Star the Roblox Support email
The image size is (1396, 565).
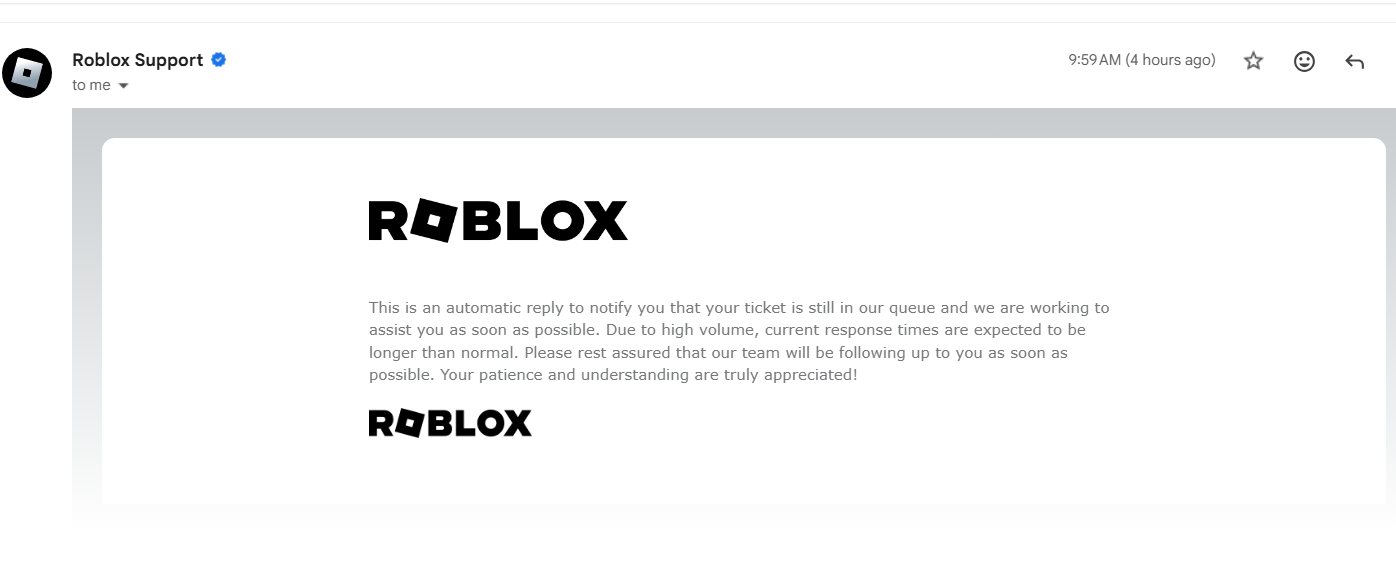(1253, 61)
